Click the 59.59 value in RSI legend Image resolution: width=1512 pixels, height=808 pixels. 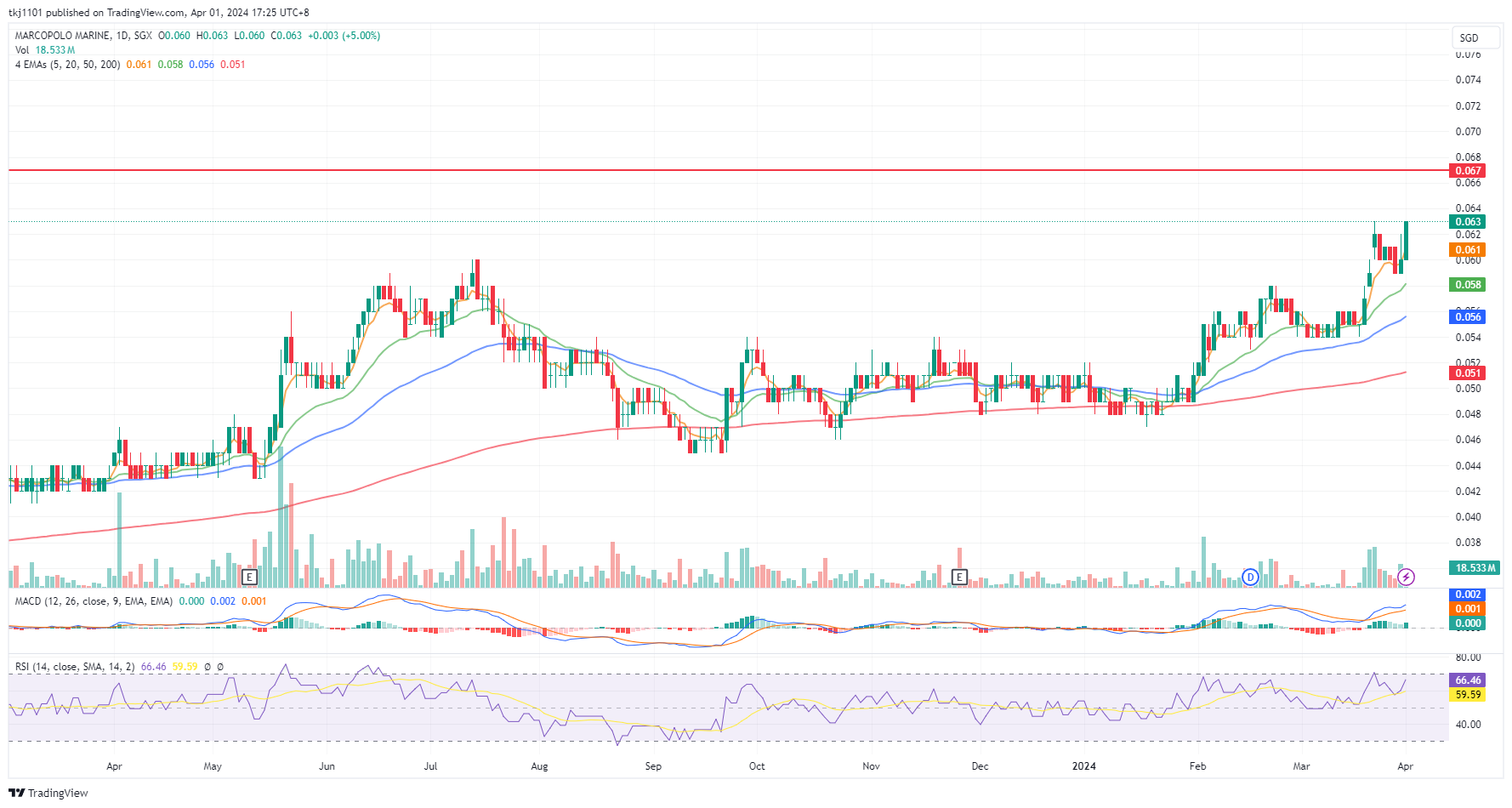tap(185, 667)
